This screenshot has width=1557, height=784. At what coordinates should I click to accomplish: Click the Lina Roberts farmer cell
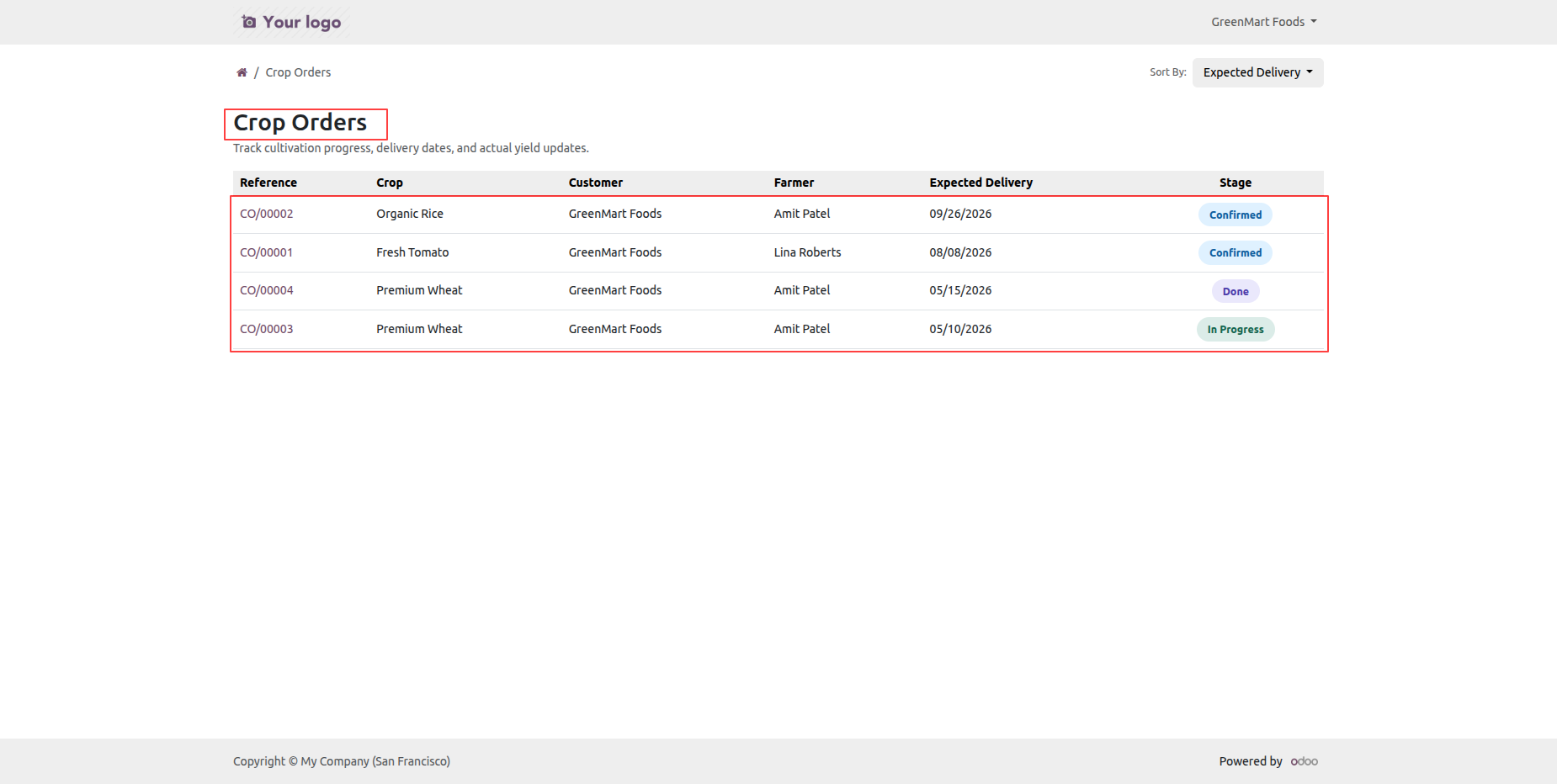pos(807,252)
